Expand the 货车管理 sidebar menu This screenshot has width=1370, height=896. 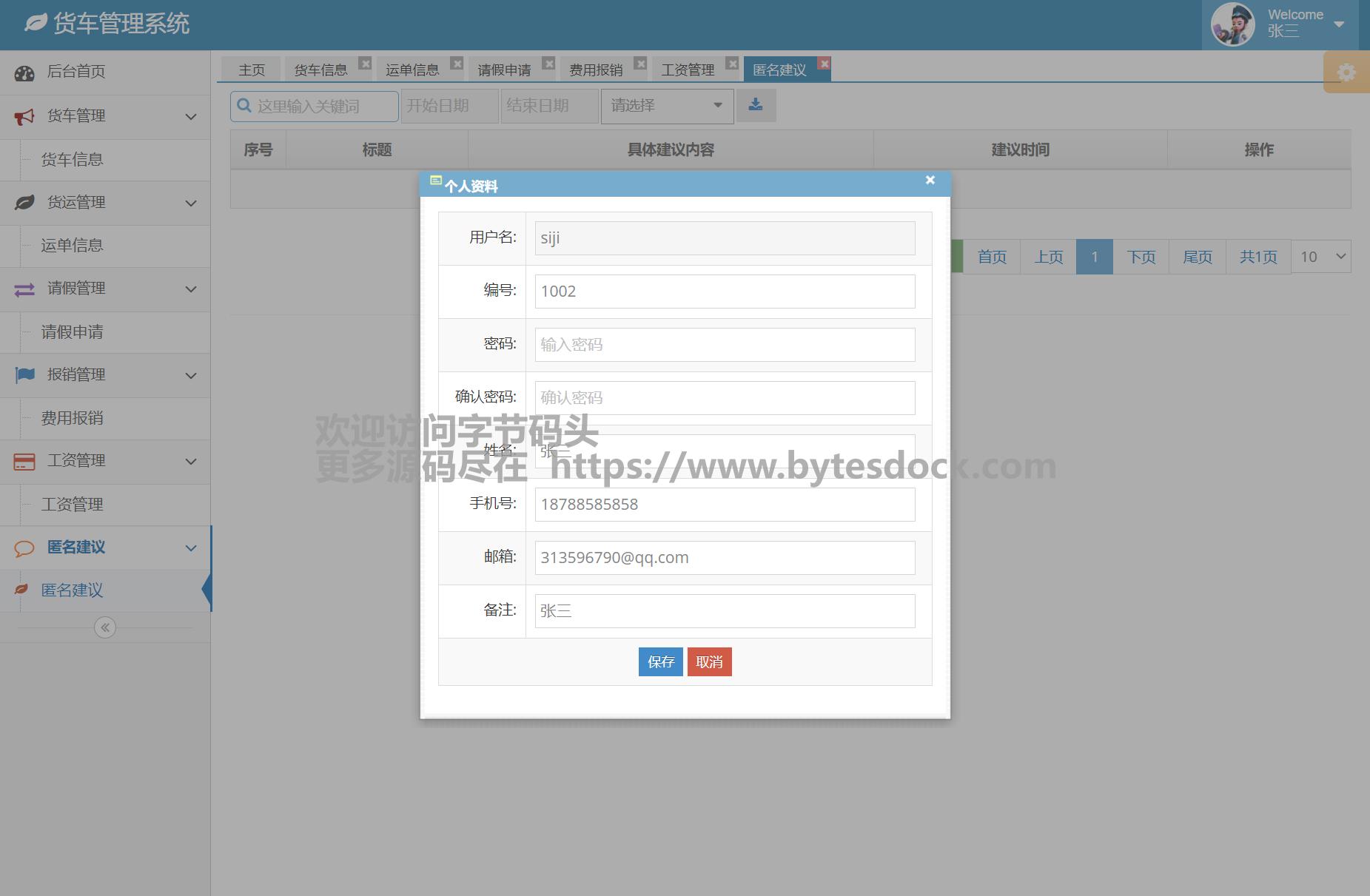point(105,116)
